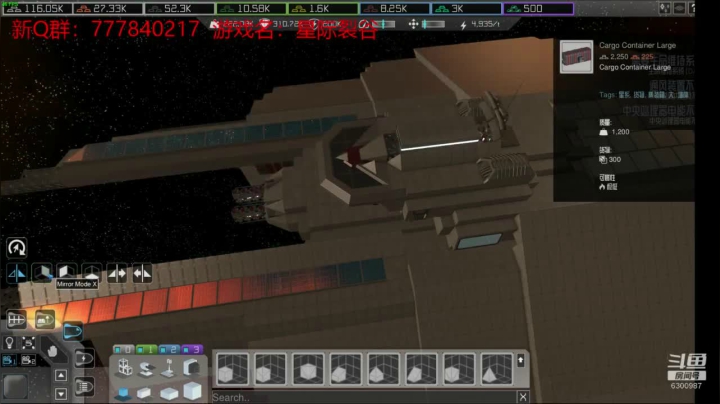Choose the eighth pyramid block shape
This screenshot has width=720, height=404.
pos(496,368)
